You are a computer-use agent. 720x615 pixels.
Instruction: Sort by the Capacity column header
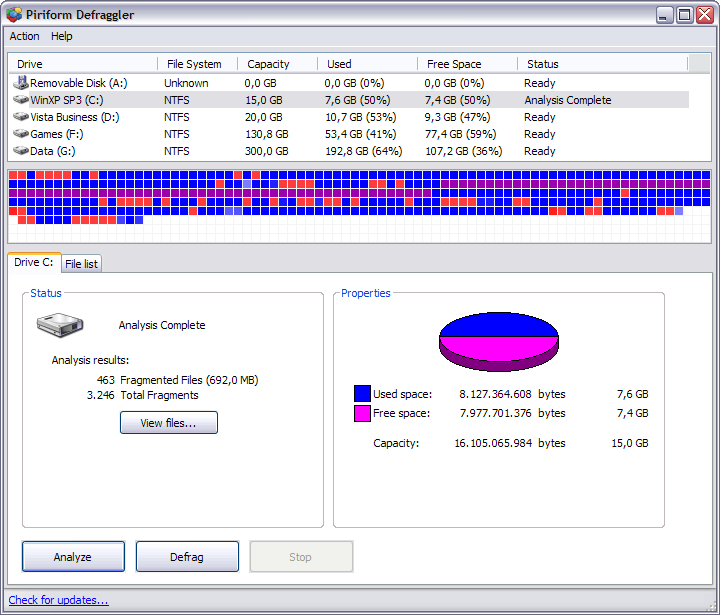point(277,64)
